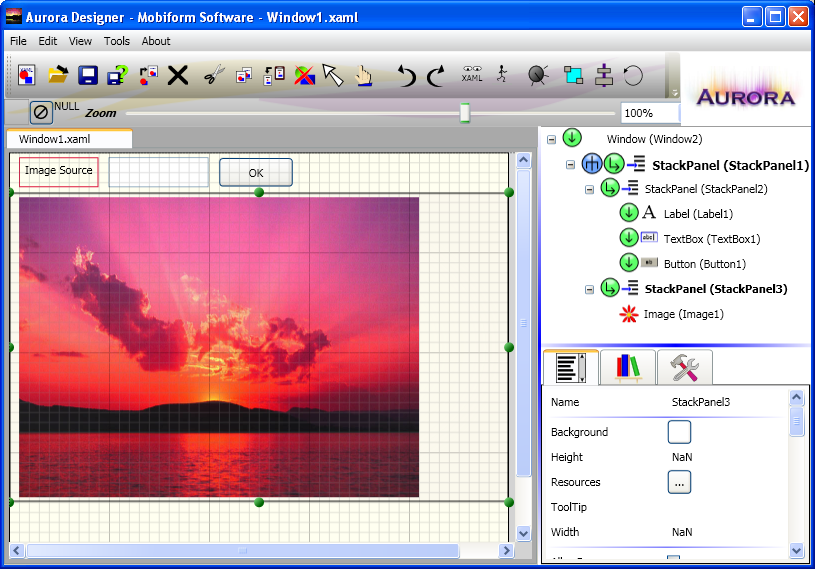
Task: Select Image (Image1) in the tree
Action: pyautogui.click(x=683, y=314)
